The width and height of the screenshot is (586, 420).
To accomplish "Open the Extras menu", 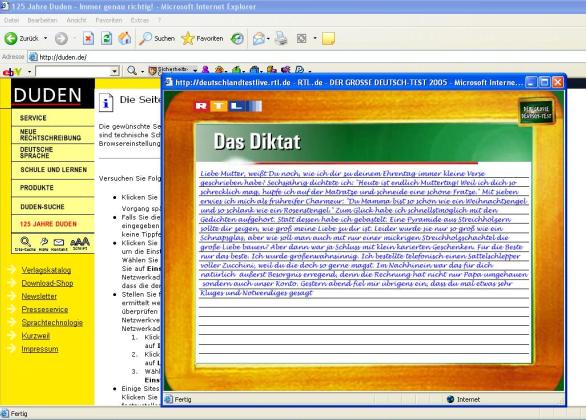I will (x=140, y=20).
